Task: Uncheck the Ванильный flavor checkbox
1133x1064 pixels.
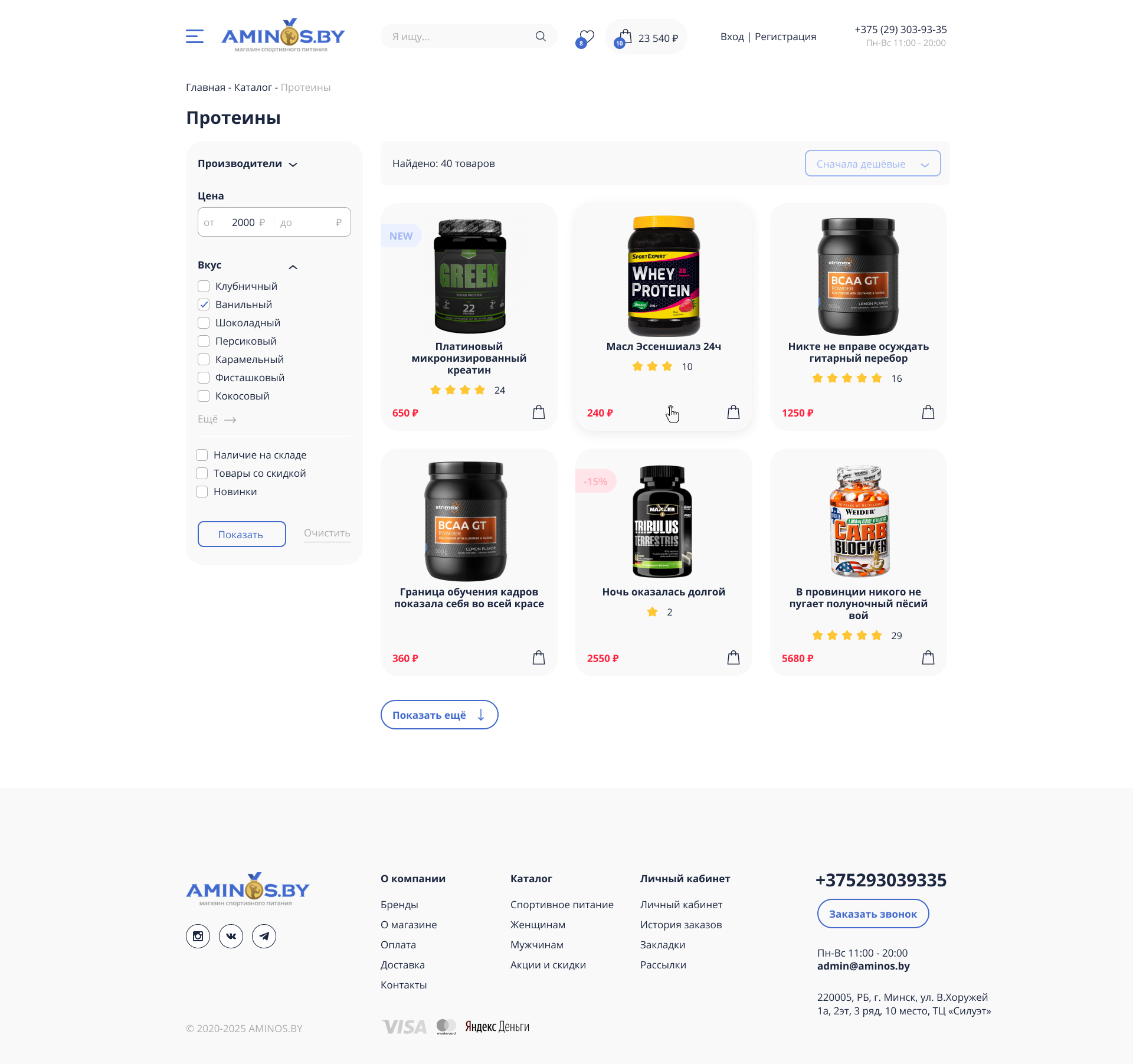Action: (204, 305)
